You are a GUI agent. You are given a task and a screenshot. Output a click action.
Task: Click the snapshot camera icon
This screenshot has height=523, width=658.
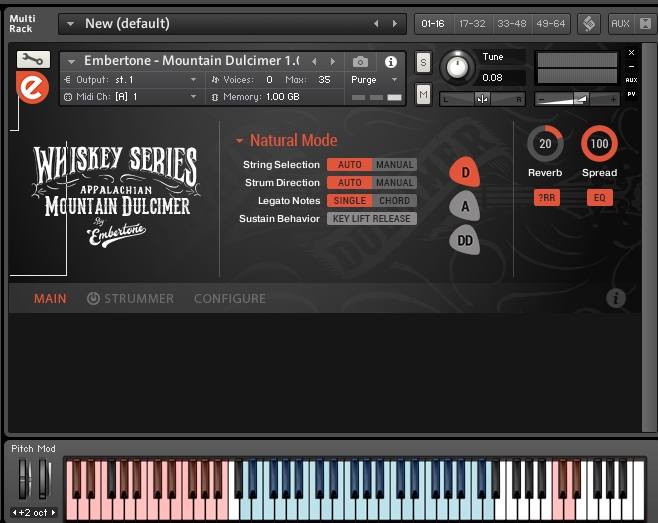[x=361, y=62]
